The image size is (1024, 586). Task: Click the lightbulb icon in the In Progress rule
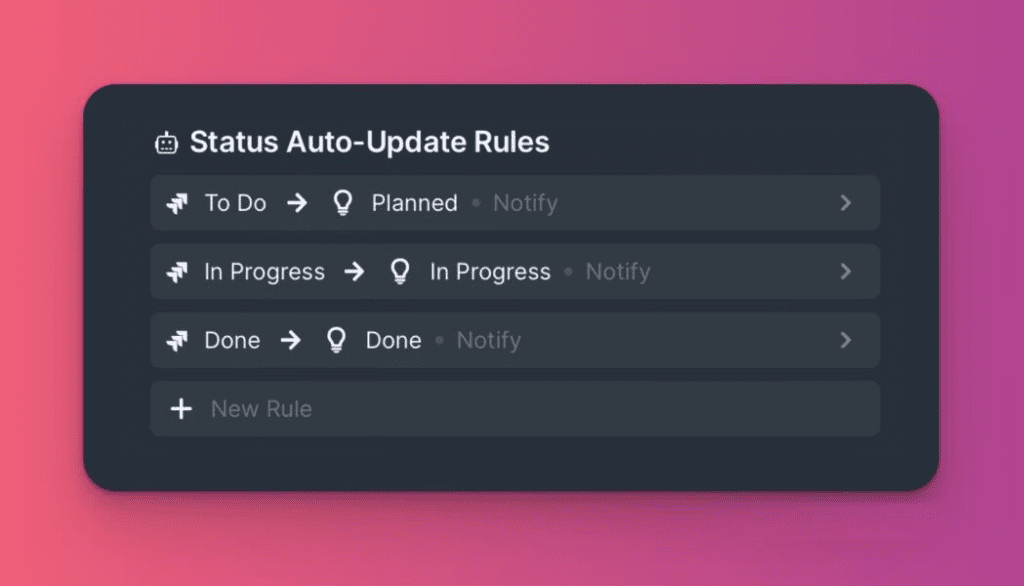pos(400,271)
